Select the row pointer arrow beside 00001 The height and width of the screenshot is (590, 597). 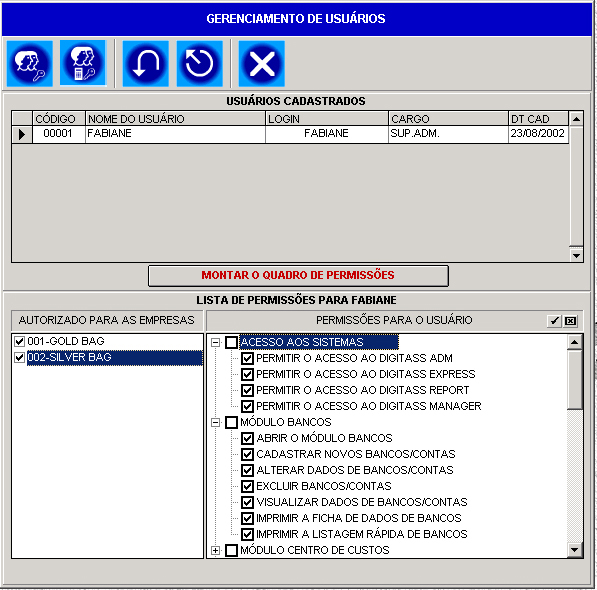pos(22,134)
